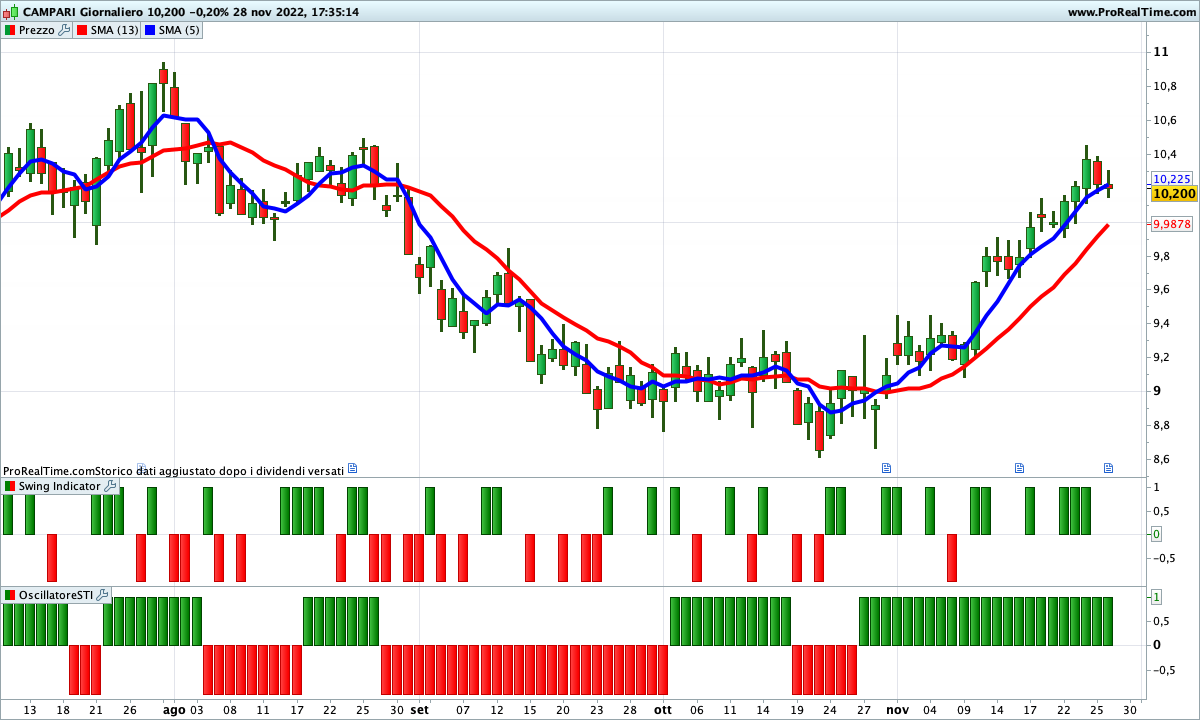Click the 'ago' month label on time axis
The image size is (1200, 720).
(174, 709)
